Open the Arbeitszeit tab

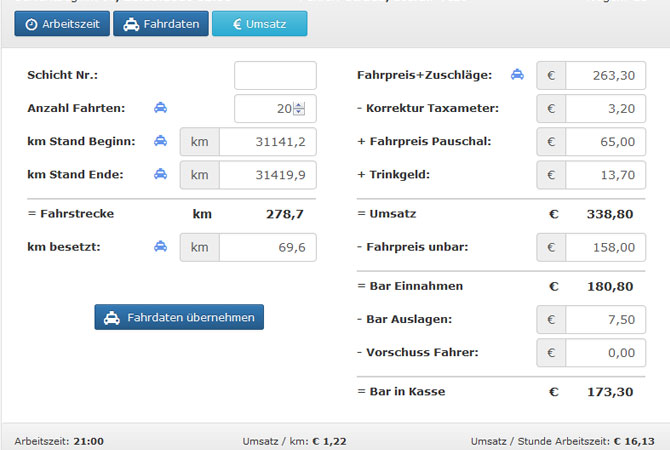62,24
